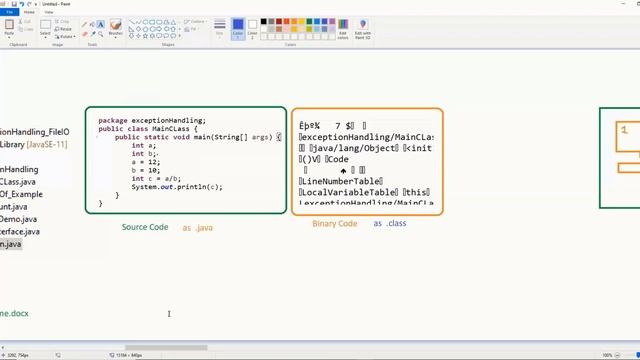Viewport: 640px width, 360px height.
Task: Select the Magnifier tool
Action: [x=100, y=34]
